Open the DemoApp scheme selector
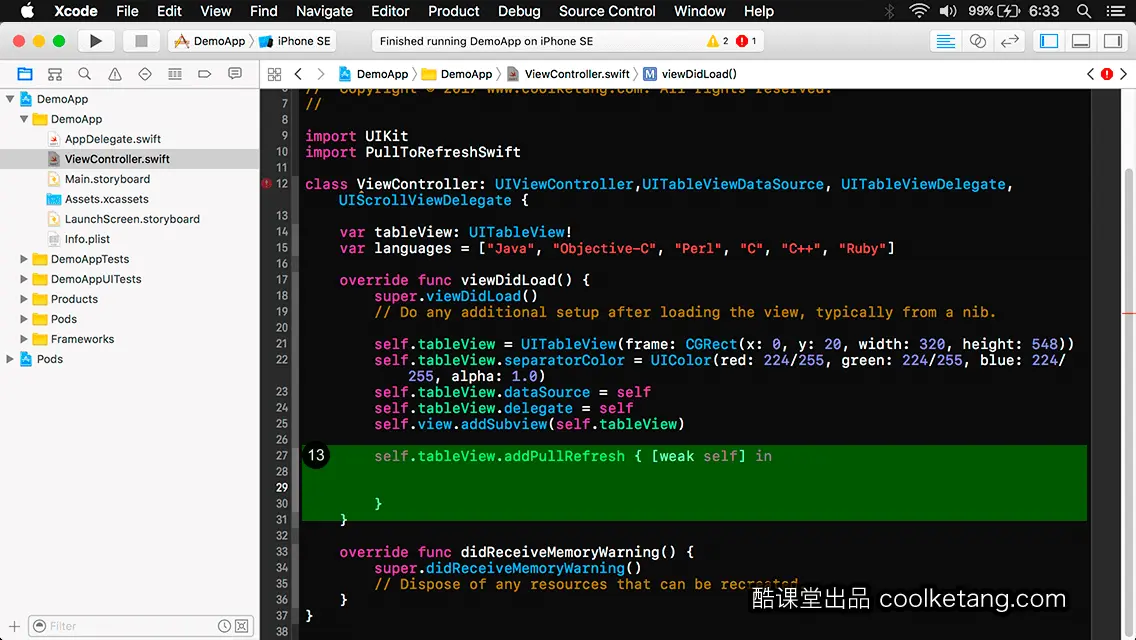Image resolution: width=1136 pixels, height=640 pixels. [x=211, y=41]
